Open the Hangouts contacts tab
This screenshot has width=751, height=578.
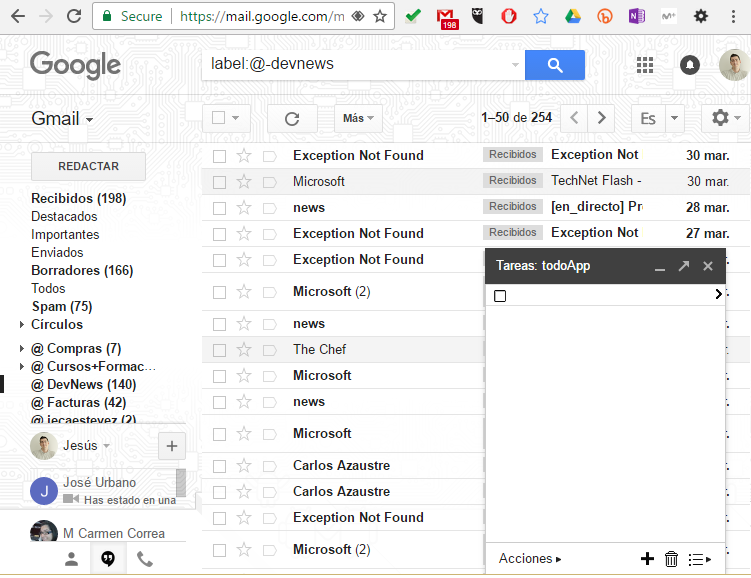tap(71, 559)
